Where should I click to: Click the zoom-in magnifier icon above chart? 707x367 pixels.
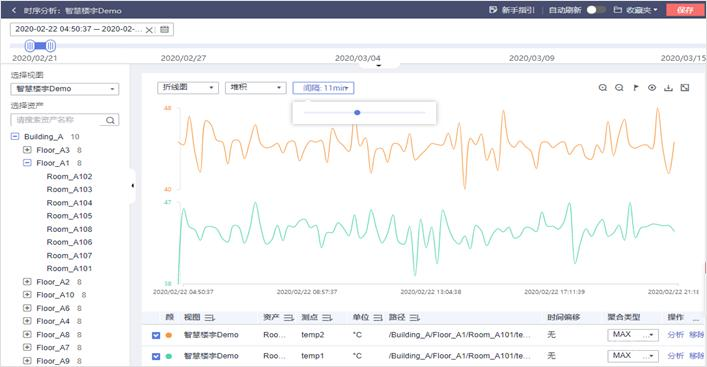(602, 87)
